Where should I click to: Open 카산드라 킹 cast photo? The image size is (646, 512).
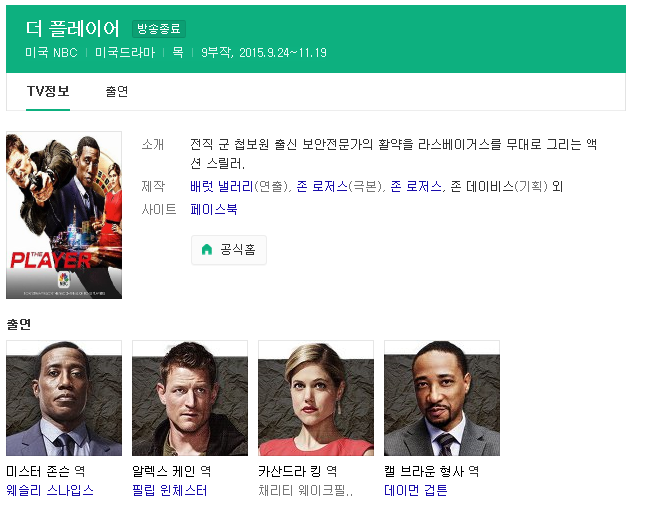point(316,398)
